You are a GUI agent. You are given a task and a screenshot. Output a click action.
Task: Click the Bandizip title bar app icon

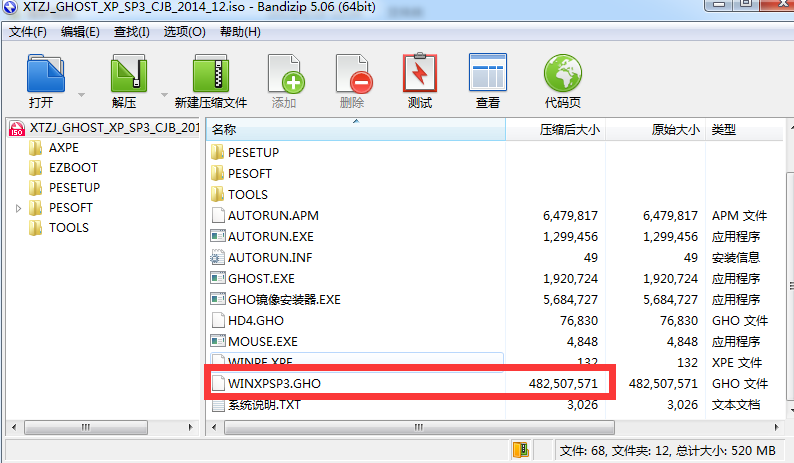(10, 8)
